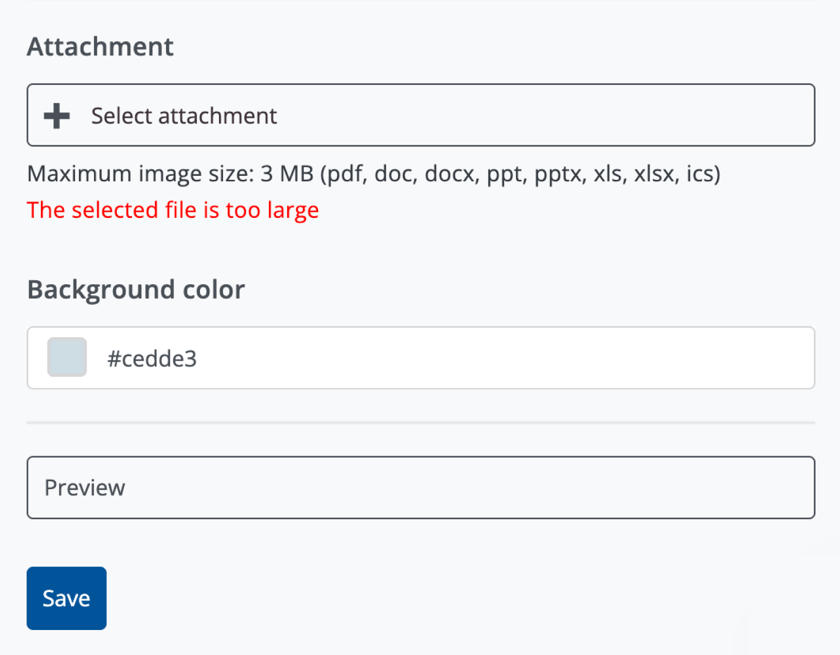
Task: Click the 3 MB size limit text
Action: point(287,174)
